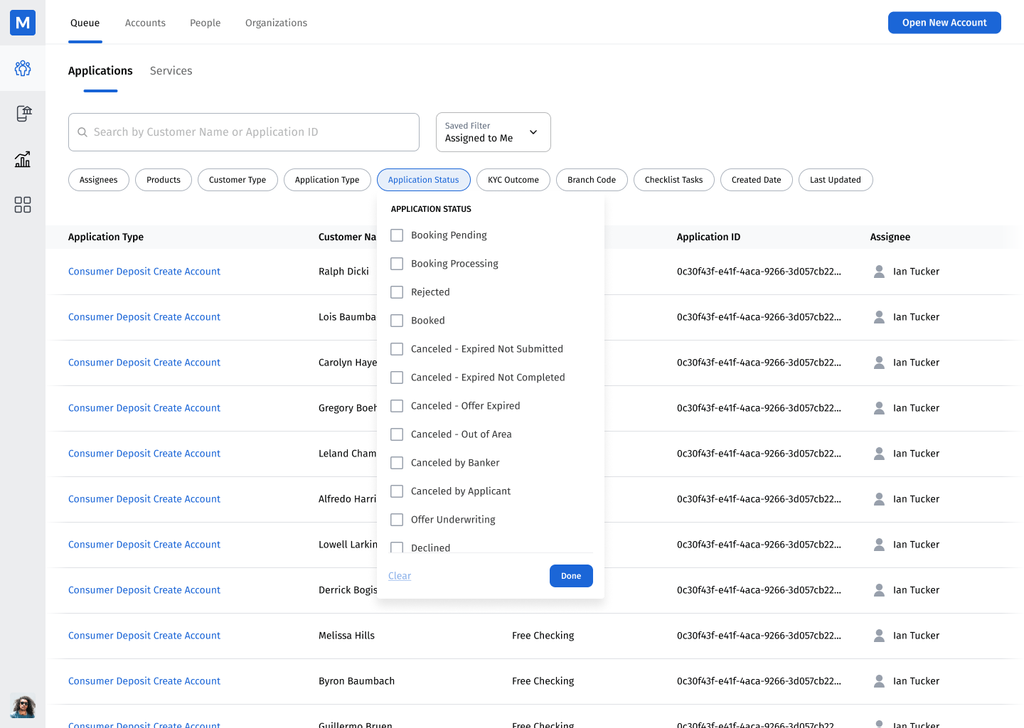Click the Open New Account button
This screenshot has width=1024, height=728.
click(x=944, y=23)
